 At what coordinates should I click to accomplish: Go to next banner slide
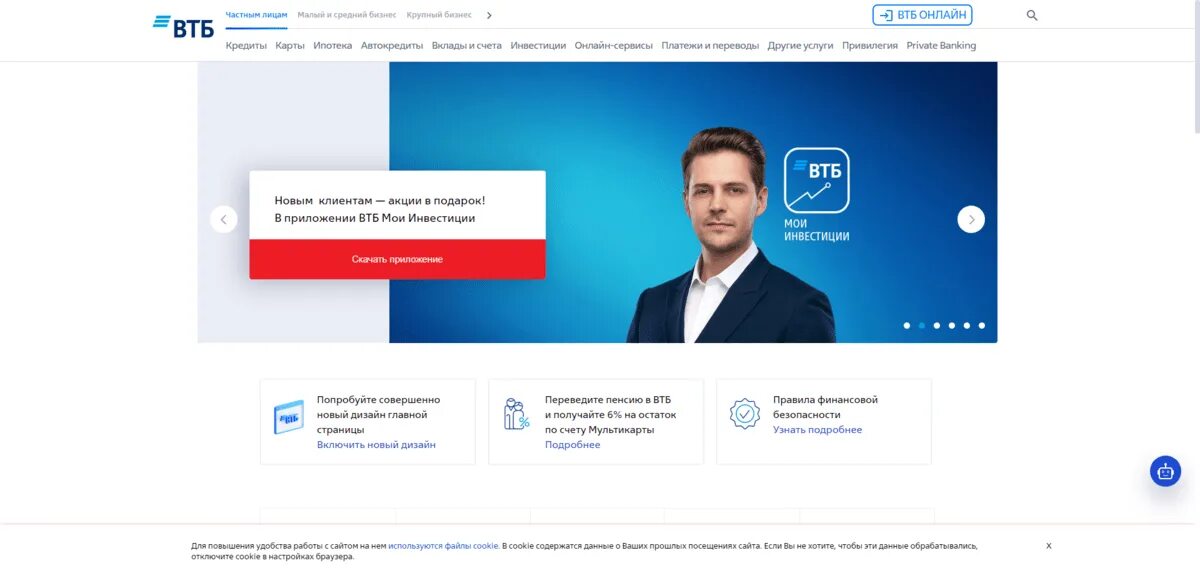[971, 219]
